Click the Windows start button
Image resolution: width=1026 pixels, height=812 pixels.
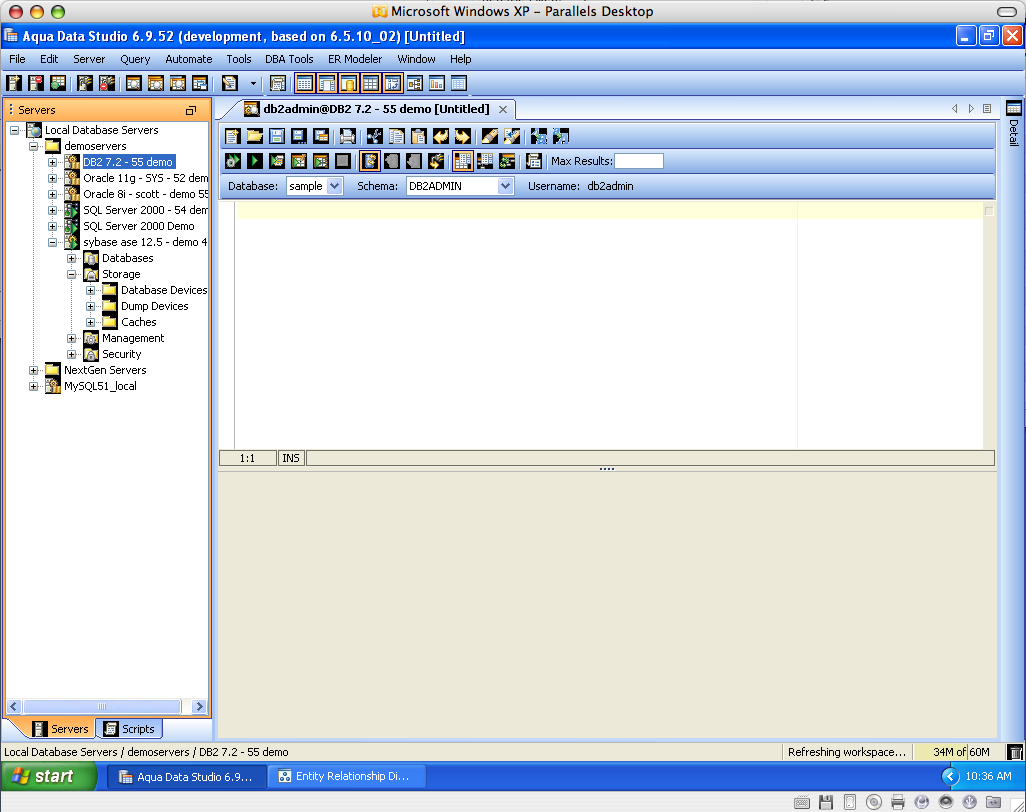click(x=48, y=776)
